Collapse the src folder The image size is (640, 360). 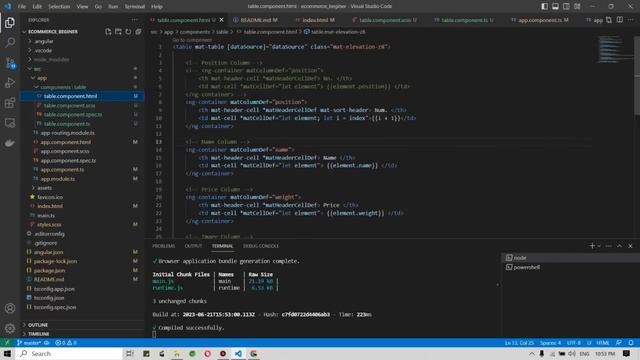(x=82, y=69)
